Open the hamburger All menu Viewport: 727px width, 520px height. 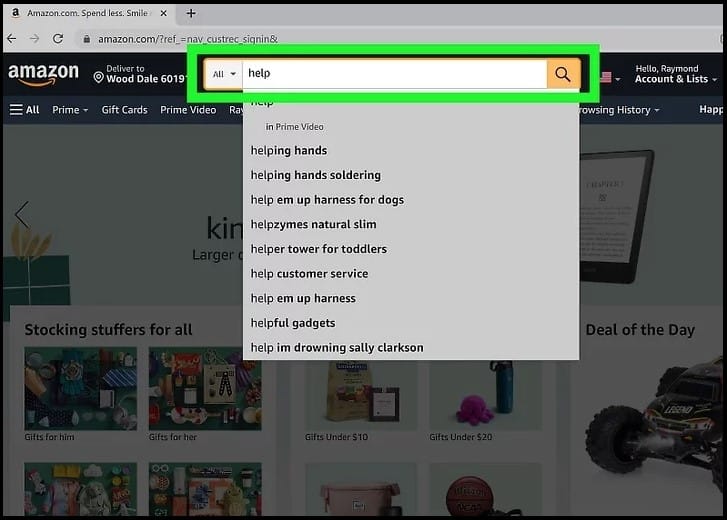[x=24, y=110]
